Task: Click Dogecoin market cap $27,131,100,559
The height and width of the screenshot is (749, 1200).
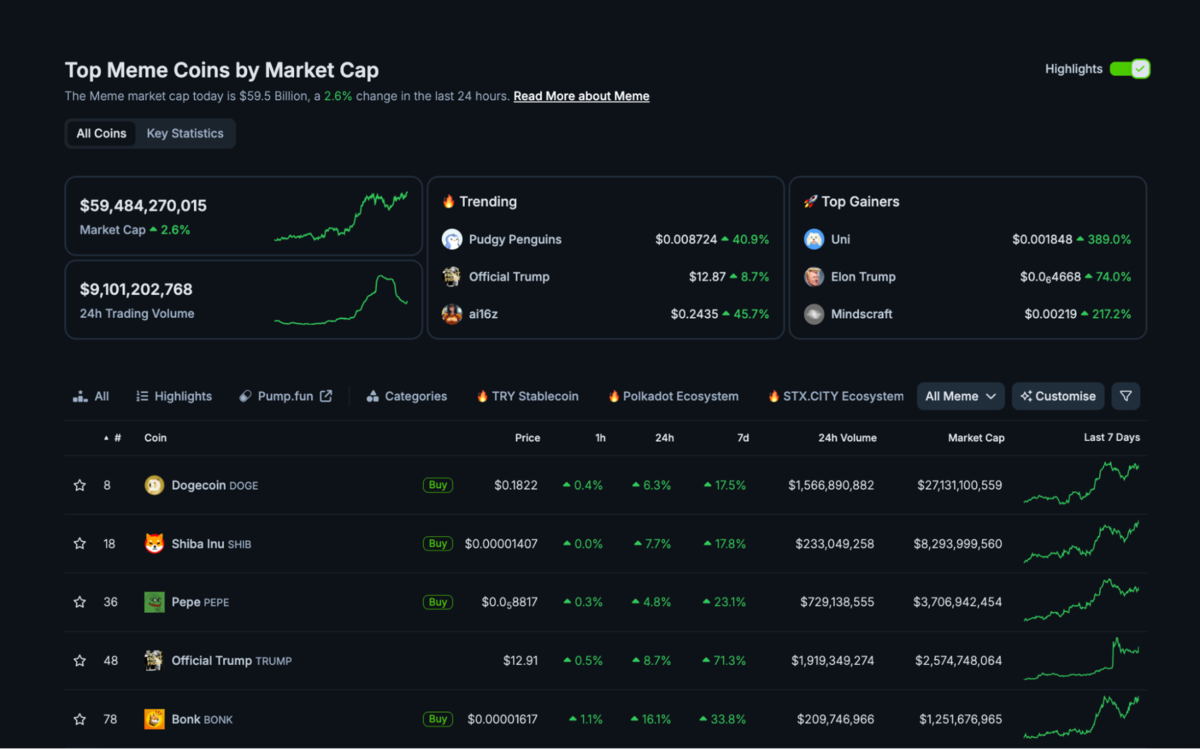Action: tap(959, 486)
